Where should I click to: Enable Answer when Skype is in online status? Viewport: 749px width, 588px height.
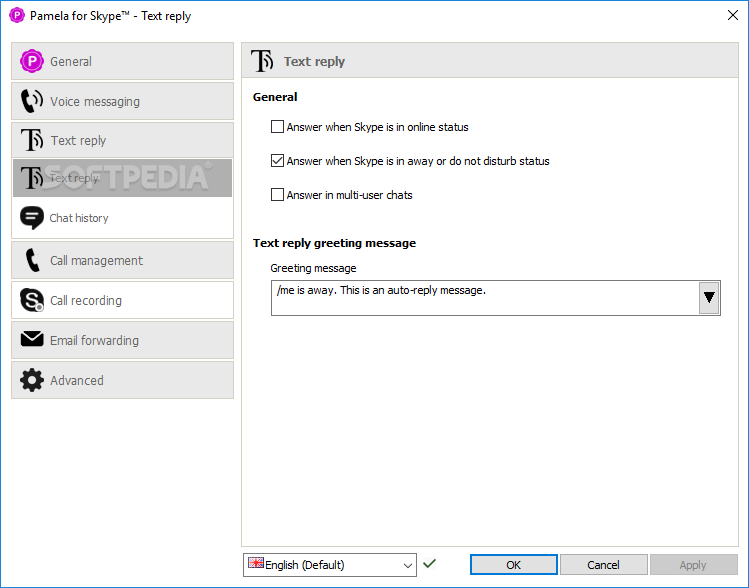coord(277,127)
